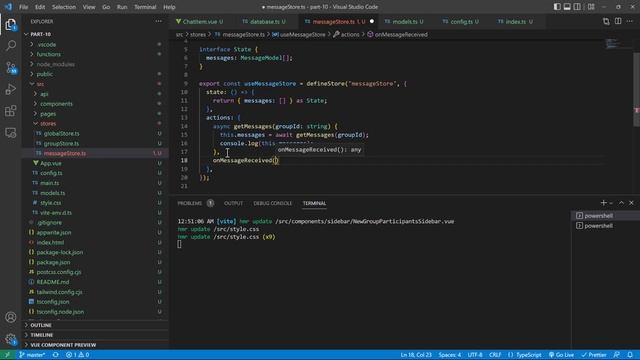Open the Search view icon
Image resolution: width=640 pixels, height=360 pixels.
pyautogui.click(x=11, y=45)
